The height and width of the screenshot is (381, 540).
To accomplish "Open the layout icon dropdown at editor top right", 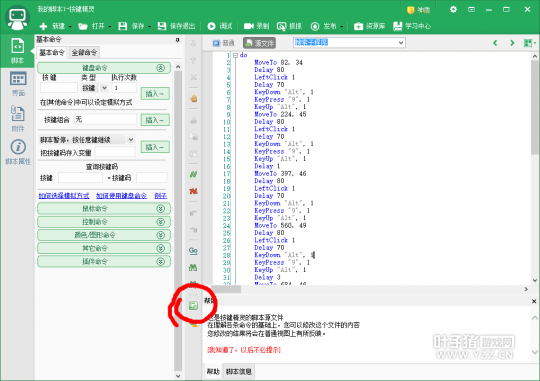I will tap(530, 43).
